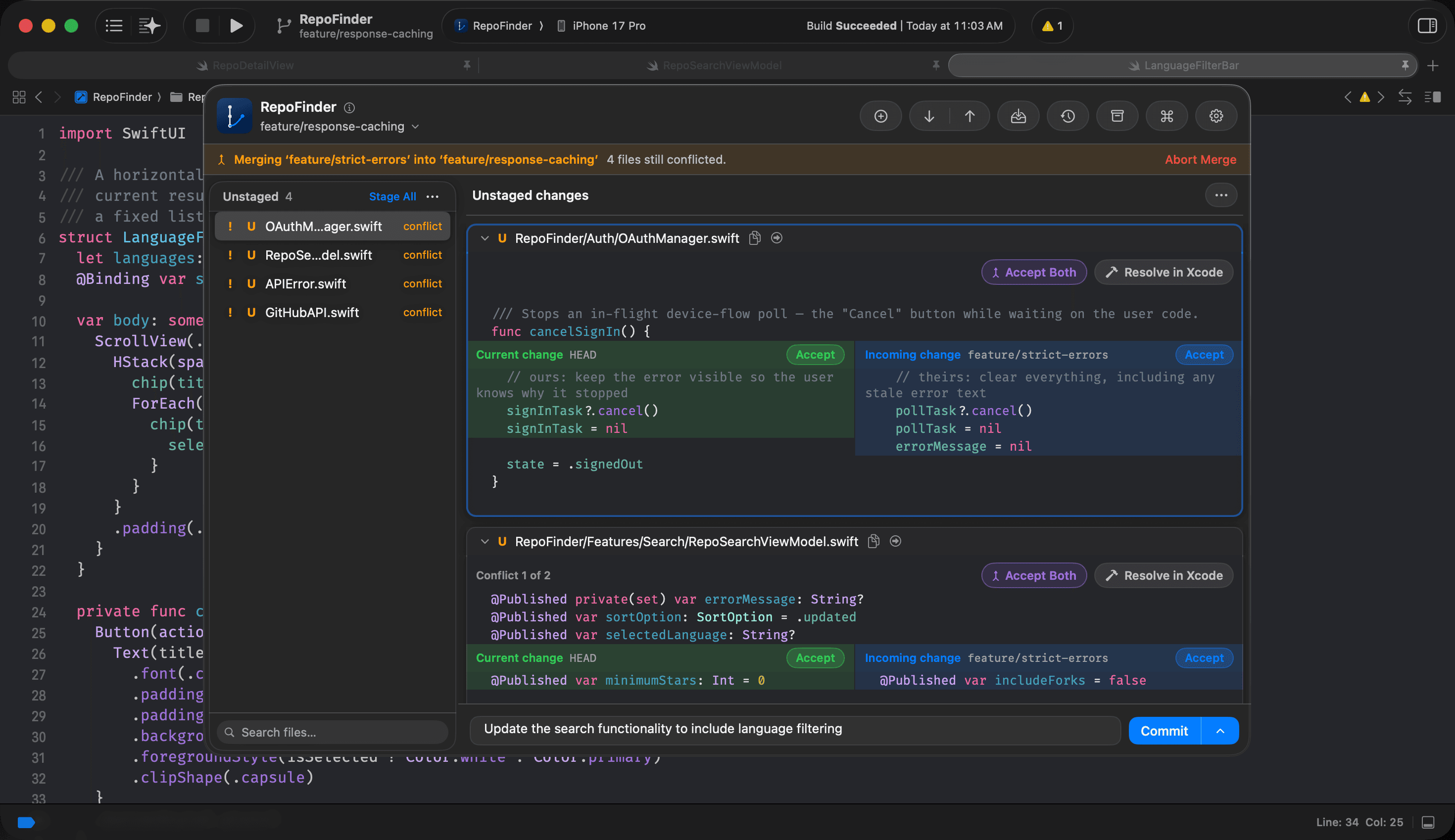Focus the Search files field
Viewport: 1455px width, 840px height.
[333, 732]
